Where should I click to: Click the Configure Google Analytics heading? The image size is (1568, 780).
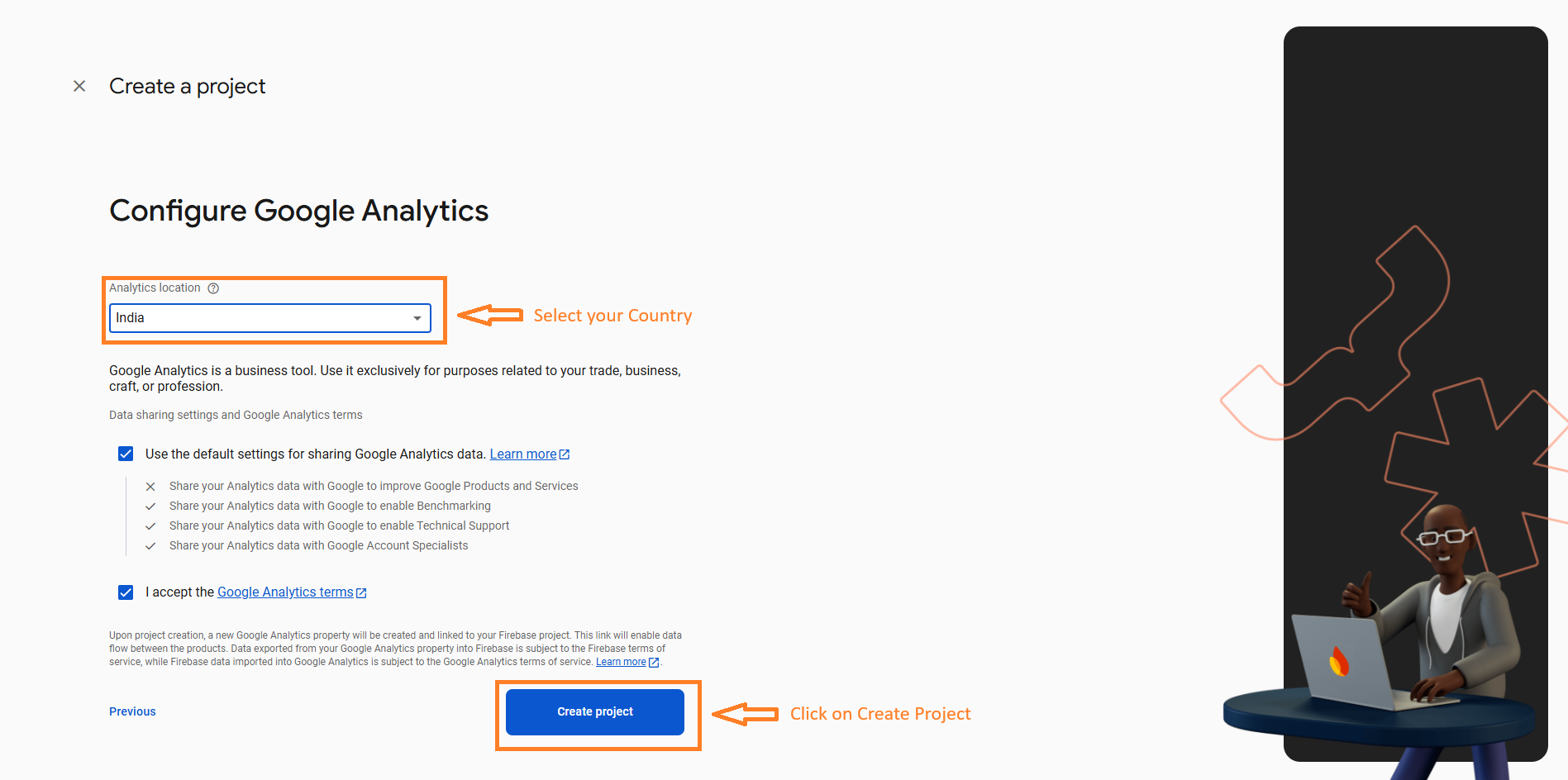[299, 211]
